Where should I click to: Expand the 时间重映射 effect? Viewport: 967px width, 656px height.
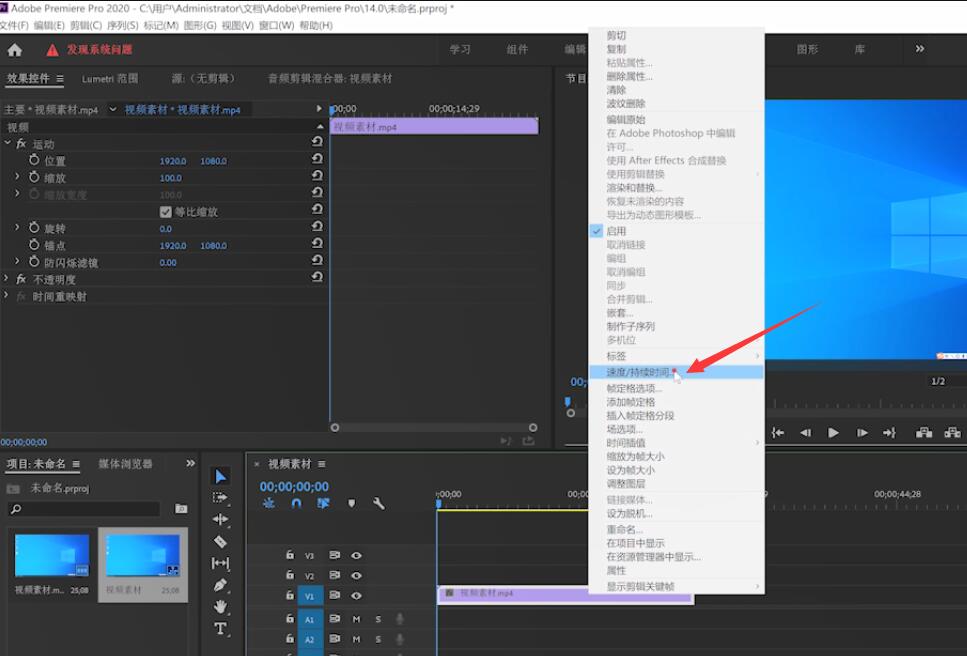[6, 295]
